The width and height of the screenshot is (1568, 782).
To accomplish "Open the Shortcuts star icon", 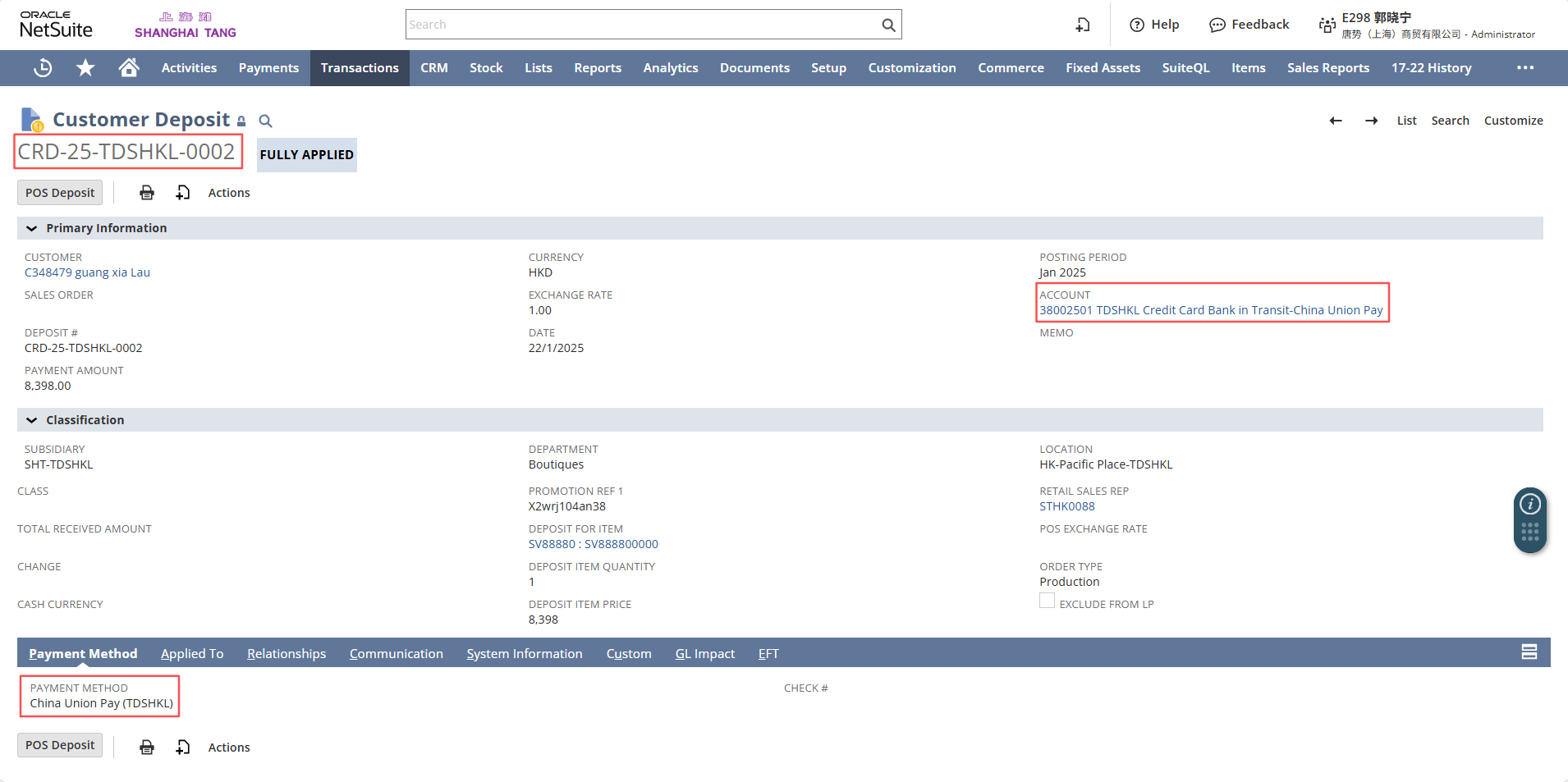I will pos(85,68).
